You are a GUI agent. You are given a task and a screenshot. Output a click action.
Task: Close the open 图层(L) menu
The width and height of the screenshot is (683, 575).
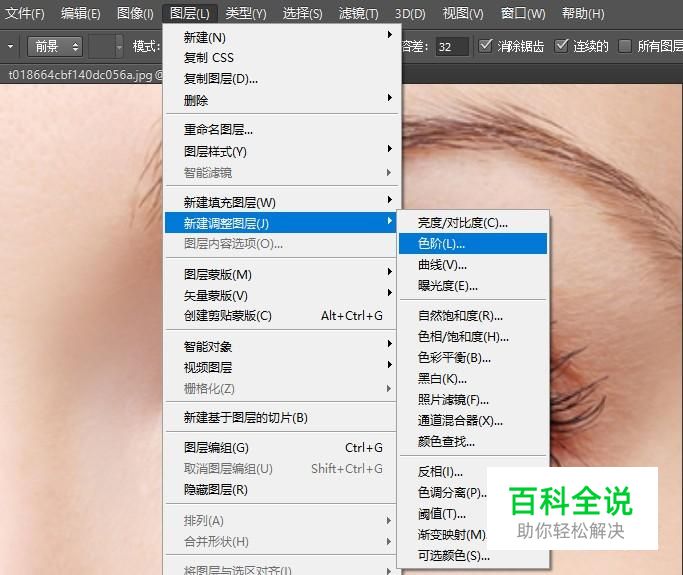tap(189, 14)
